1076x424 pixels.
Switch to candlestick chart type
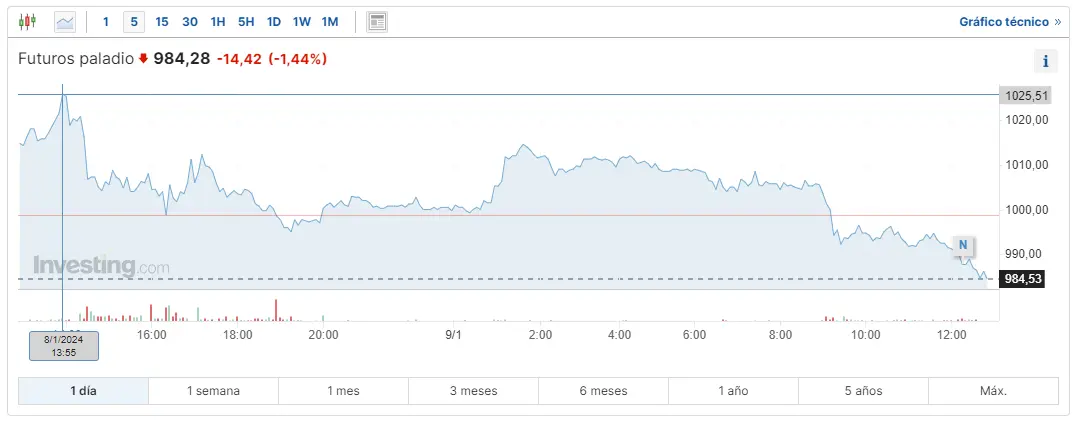click(27, 21)
